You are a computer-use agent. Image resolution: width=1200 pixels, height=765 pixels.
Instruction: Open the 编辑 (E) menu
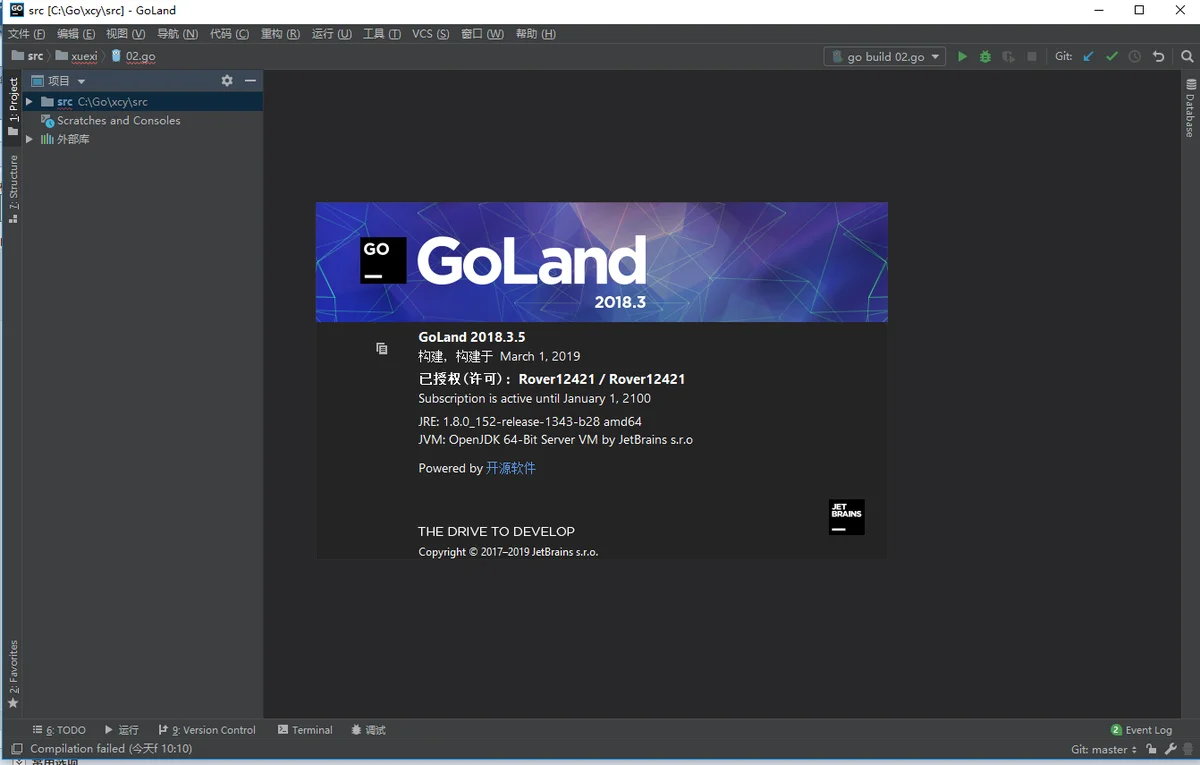(77, 34)
